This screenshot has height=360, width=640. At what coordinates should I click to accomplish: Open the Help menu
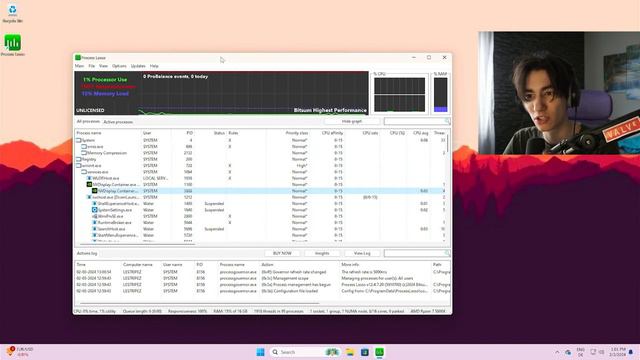[154, 66]
